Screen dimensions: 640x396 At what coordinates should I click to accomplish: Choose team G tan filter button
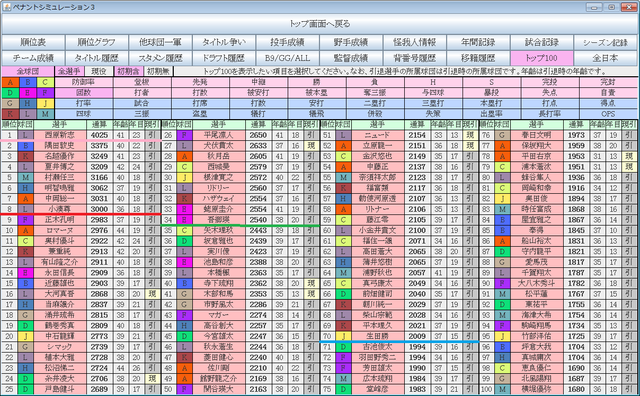coord(10,103)
